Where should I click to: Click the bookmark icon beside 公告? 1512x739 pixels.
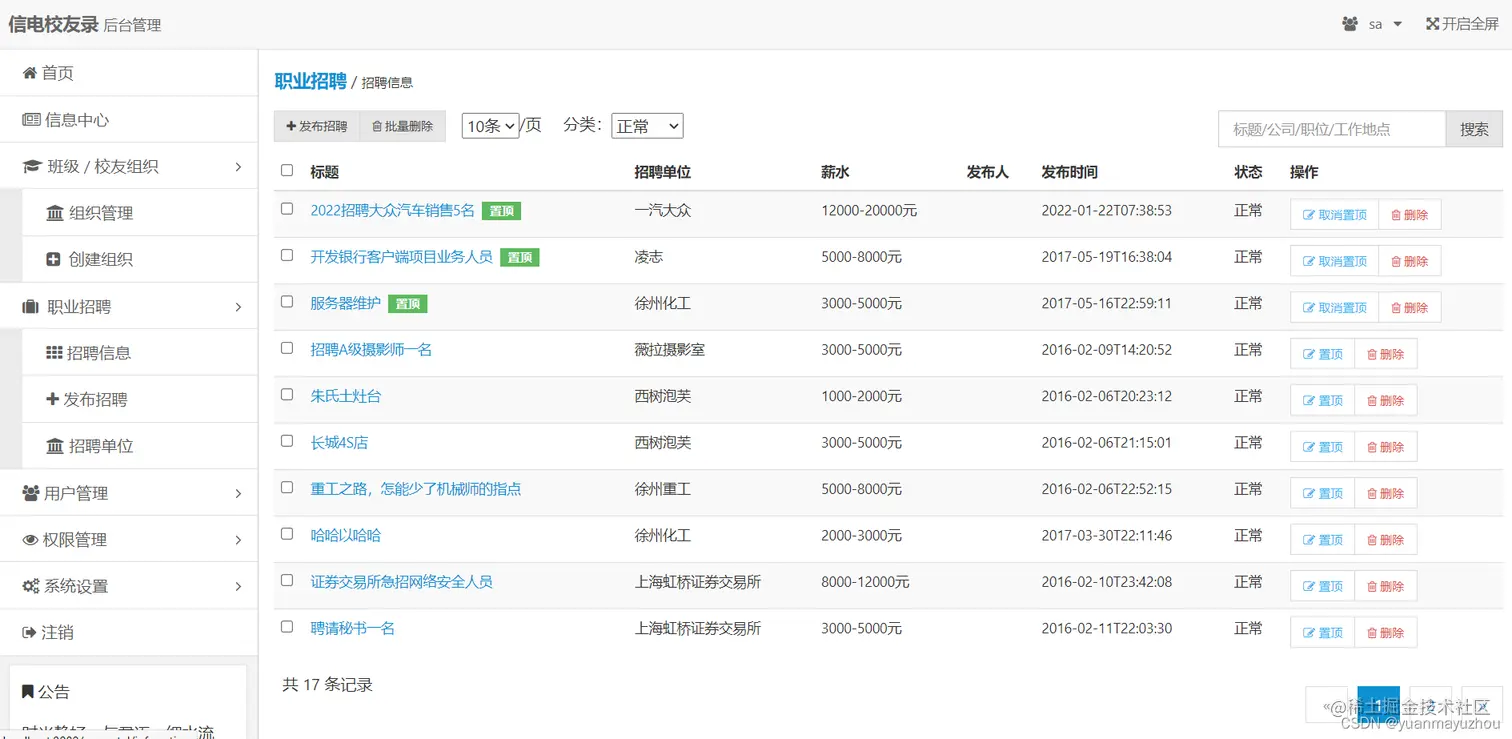pos(28,692)
